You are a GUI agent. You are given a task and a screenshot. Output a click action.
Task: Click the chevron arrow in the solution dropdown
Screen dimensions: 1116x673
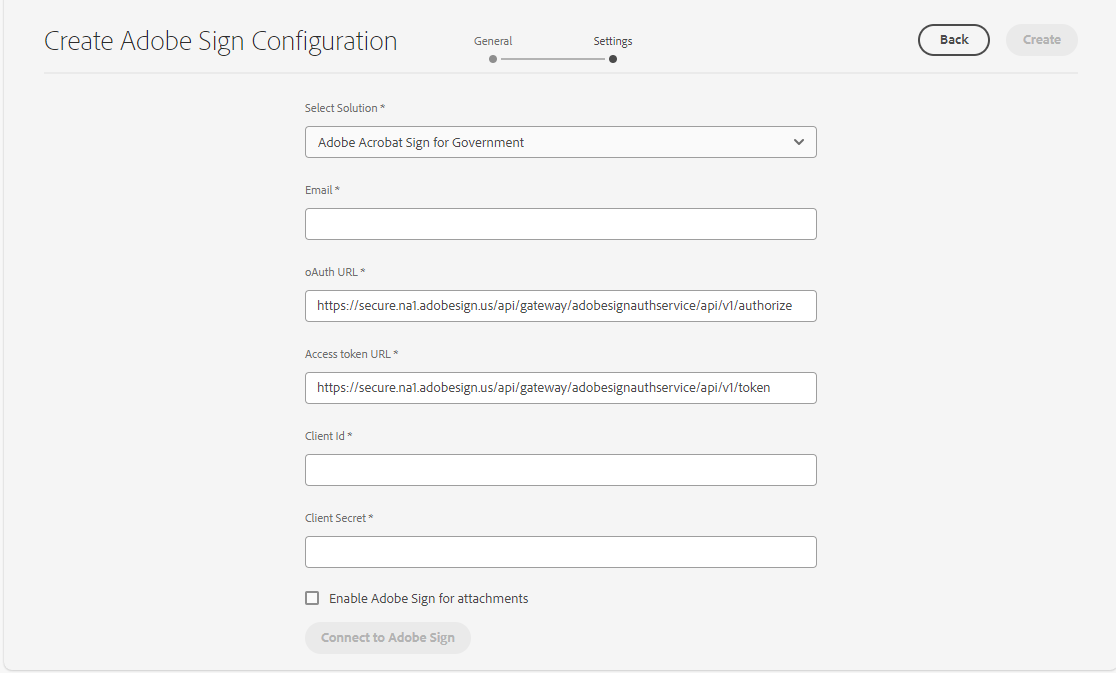[799, 142]
